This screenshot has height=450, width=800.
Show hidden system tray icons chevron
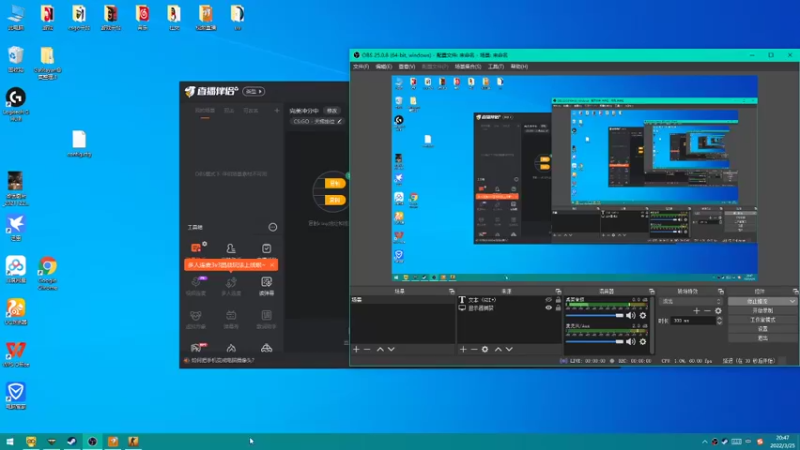[705, 442]
